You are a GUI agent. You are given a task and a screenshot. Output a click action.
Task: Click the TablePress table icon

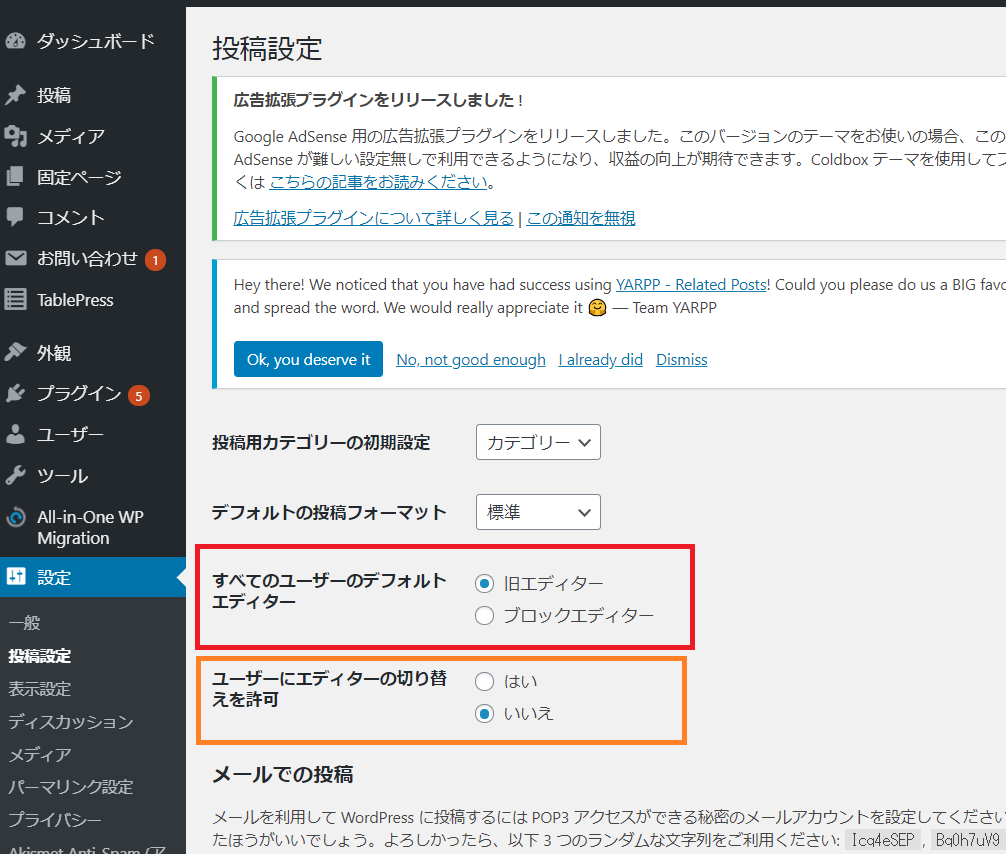coord(16,299)
